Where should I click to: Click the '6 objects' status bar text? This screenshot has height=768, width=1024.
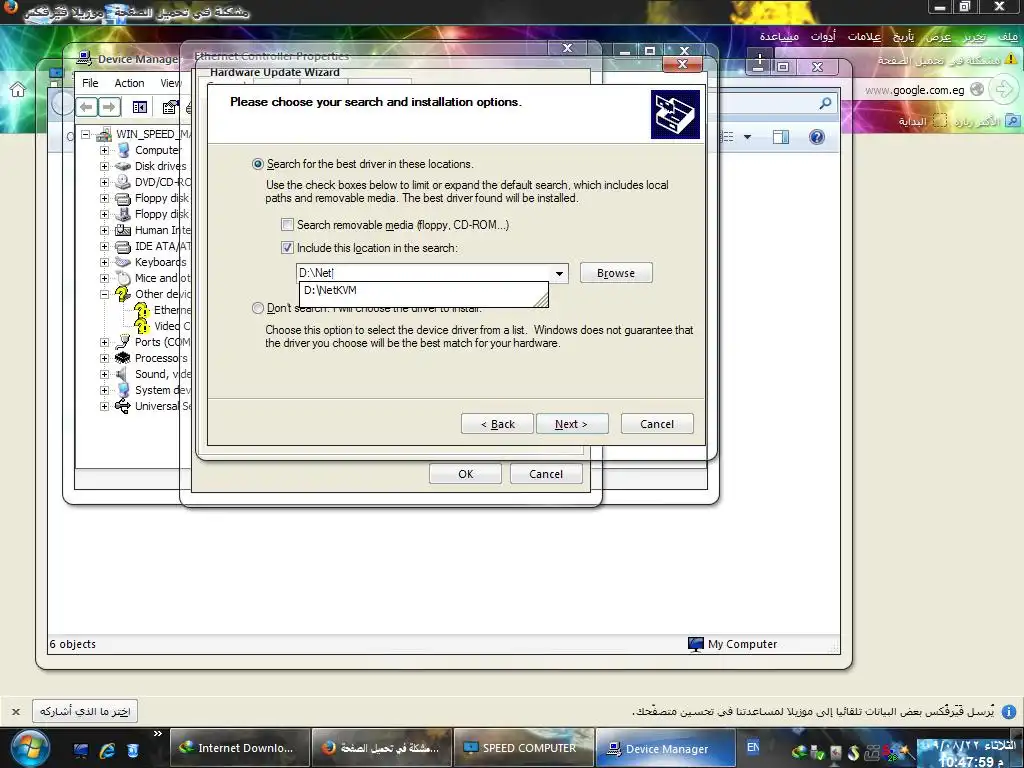click(x=72, y=644)
